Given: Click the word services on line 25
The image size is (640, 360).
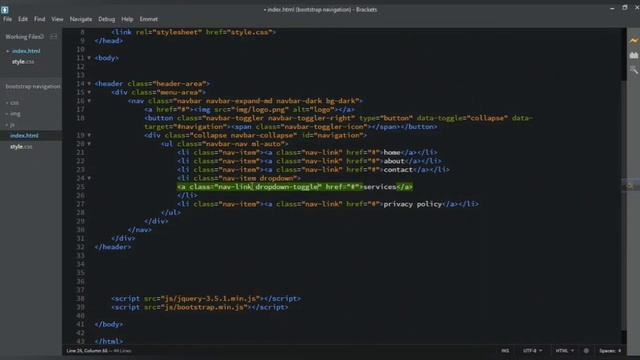Looking at the screenshot, I should 380,187.
